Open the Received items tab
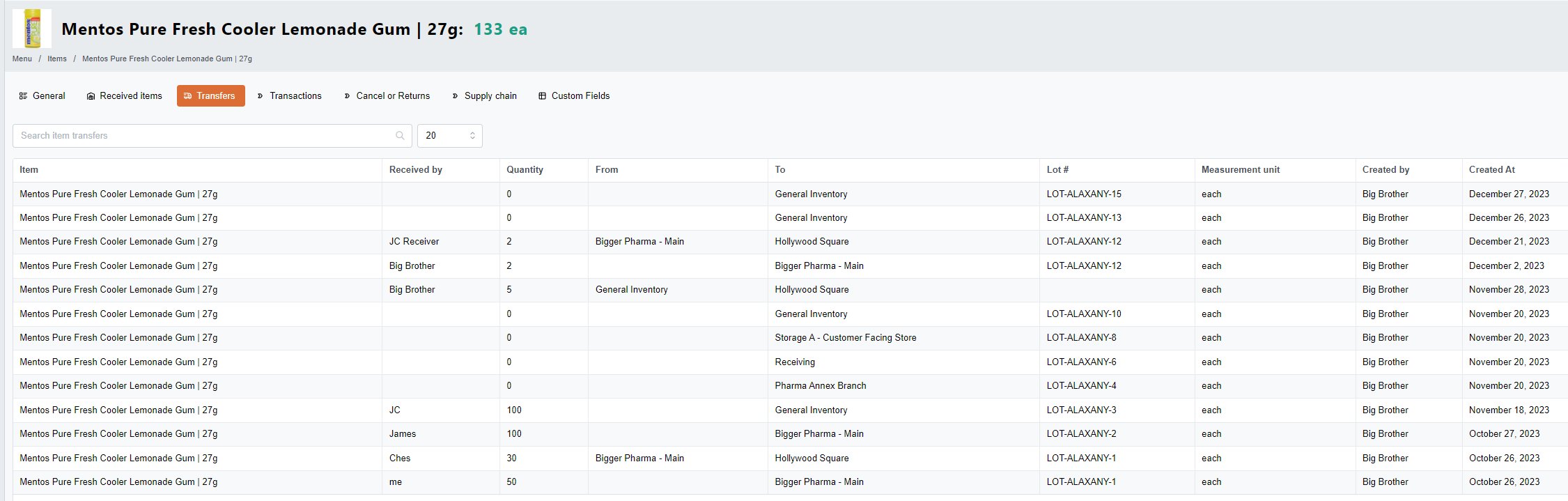This screenshot has width=1568, height=501. (124, 95)
